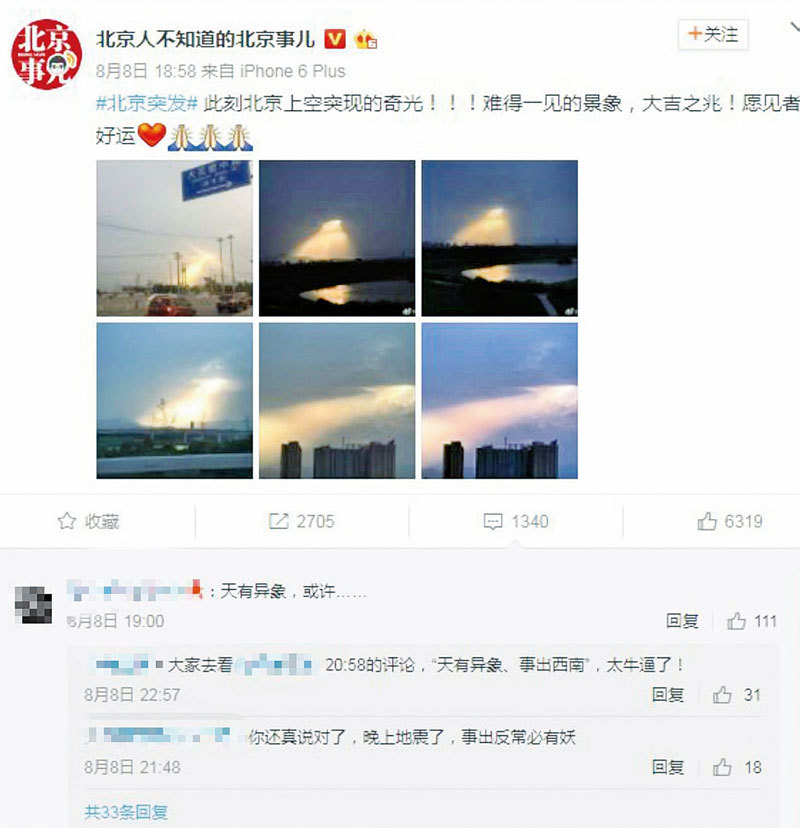Click the red 北京事儿 profile avatar
The image size is (800, 828).
(46, 54)
